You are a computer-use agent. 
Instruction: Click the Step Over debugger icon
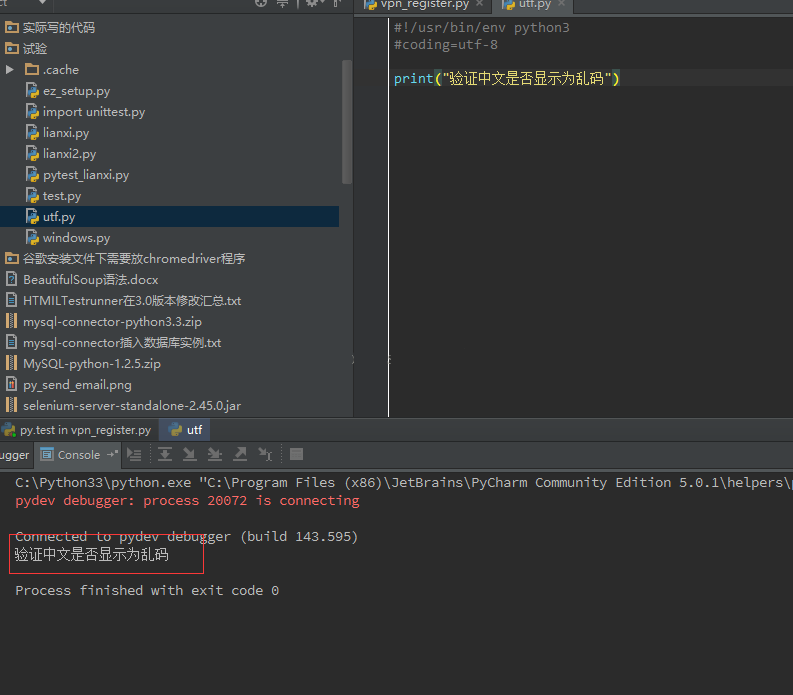pos(164,455)
